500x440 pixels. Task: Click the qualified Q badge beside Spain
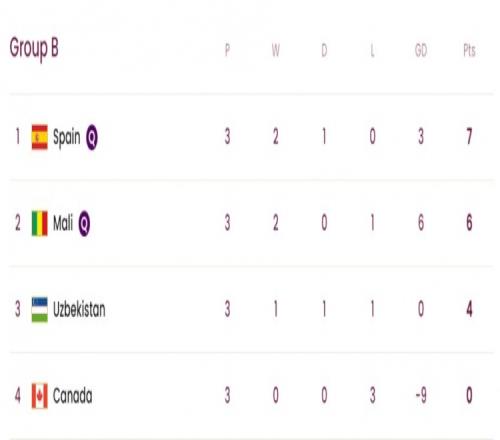(x=92, y=137)
